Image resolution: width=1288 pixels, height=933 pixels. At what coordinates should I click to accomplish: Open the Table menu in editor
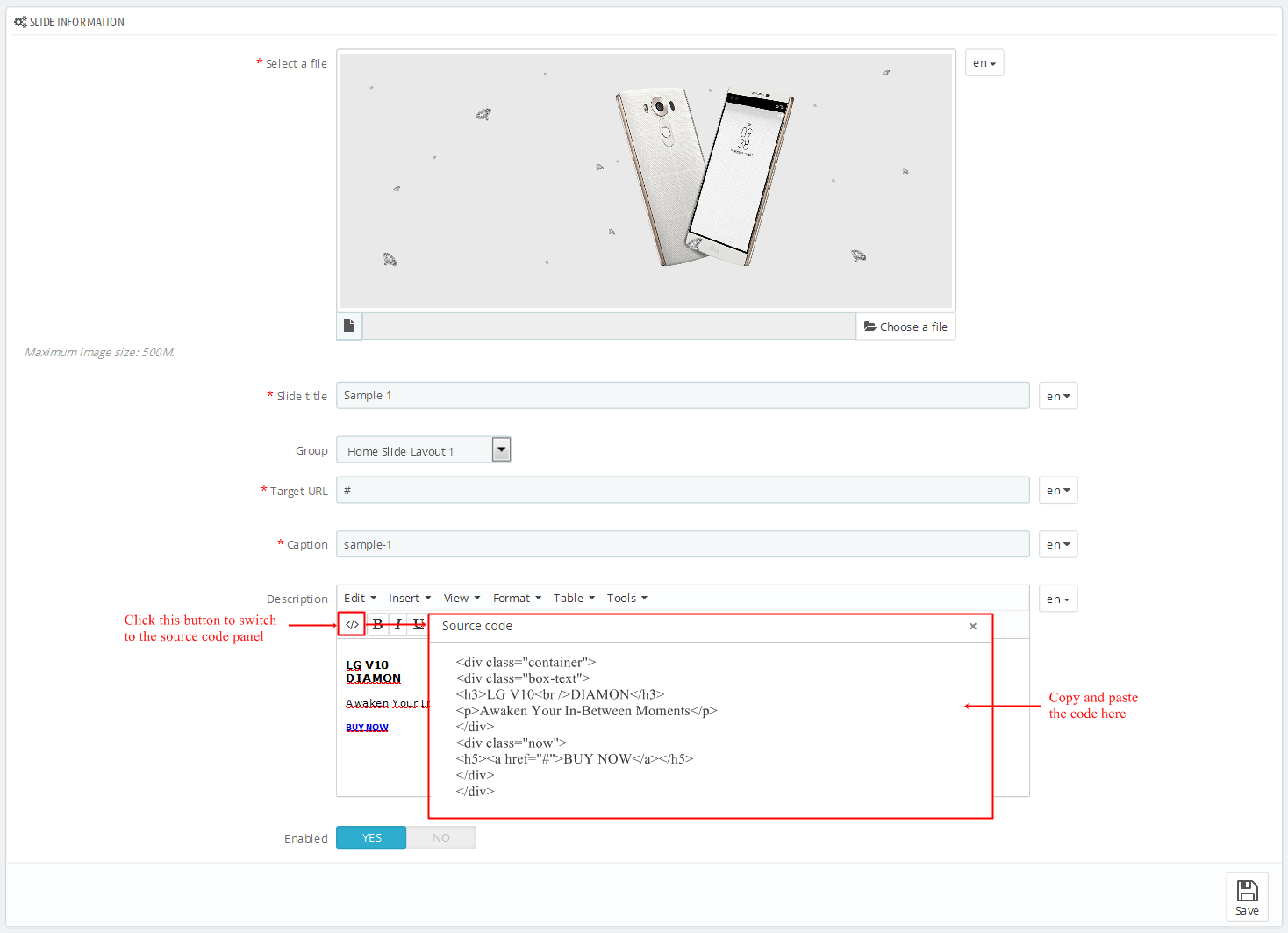point(574,599)
